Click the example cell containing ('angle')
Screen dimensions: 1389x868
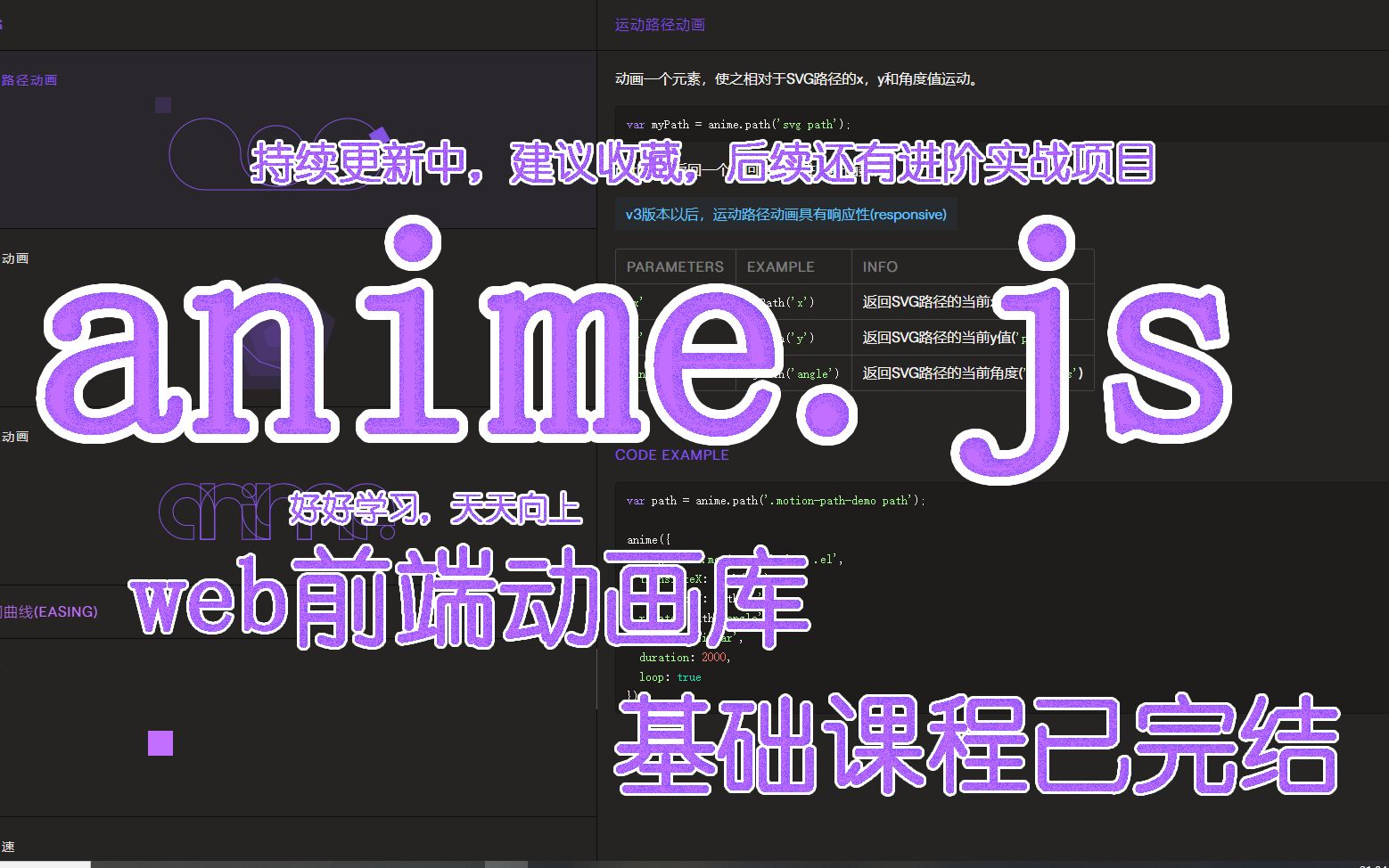[x=793, y=373]
